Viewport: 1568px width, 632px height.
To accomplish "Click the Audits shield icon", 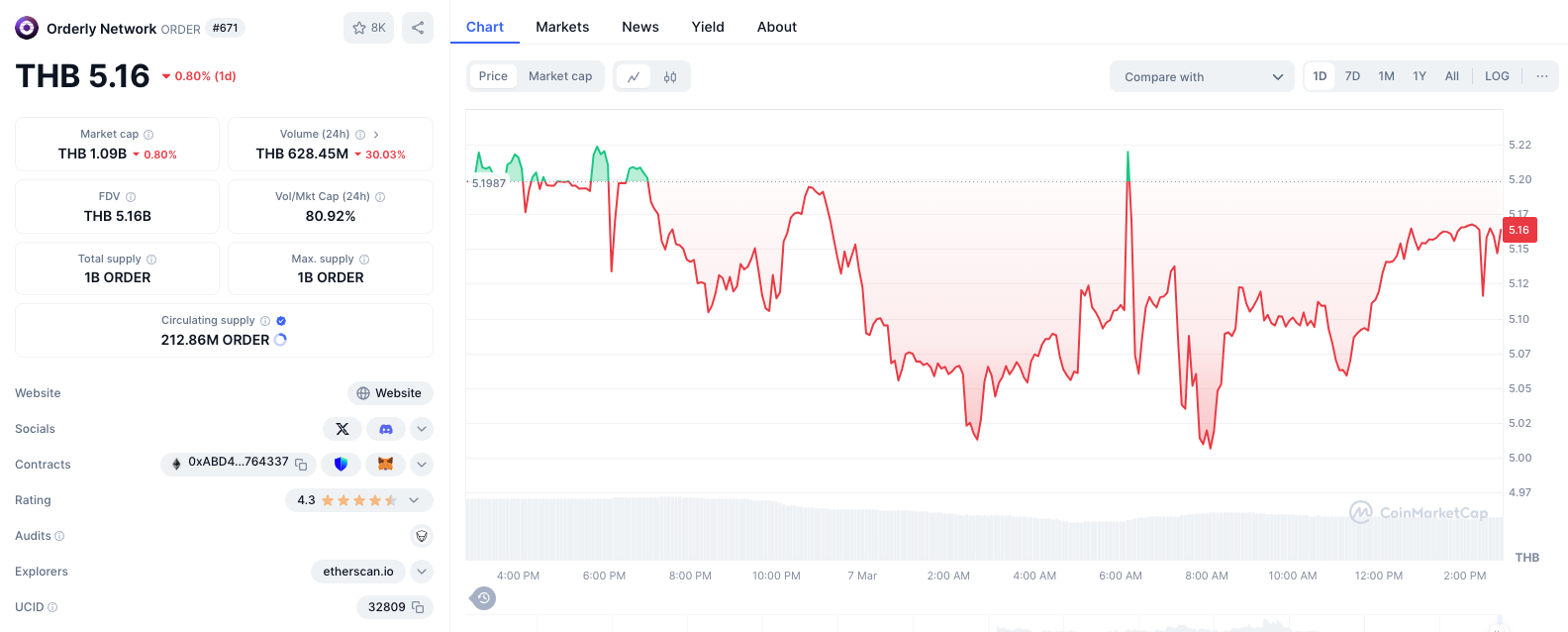I will pyautogui.click(x=422, y=536).
